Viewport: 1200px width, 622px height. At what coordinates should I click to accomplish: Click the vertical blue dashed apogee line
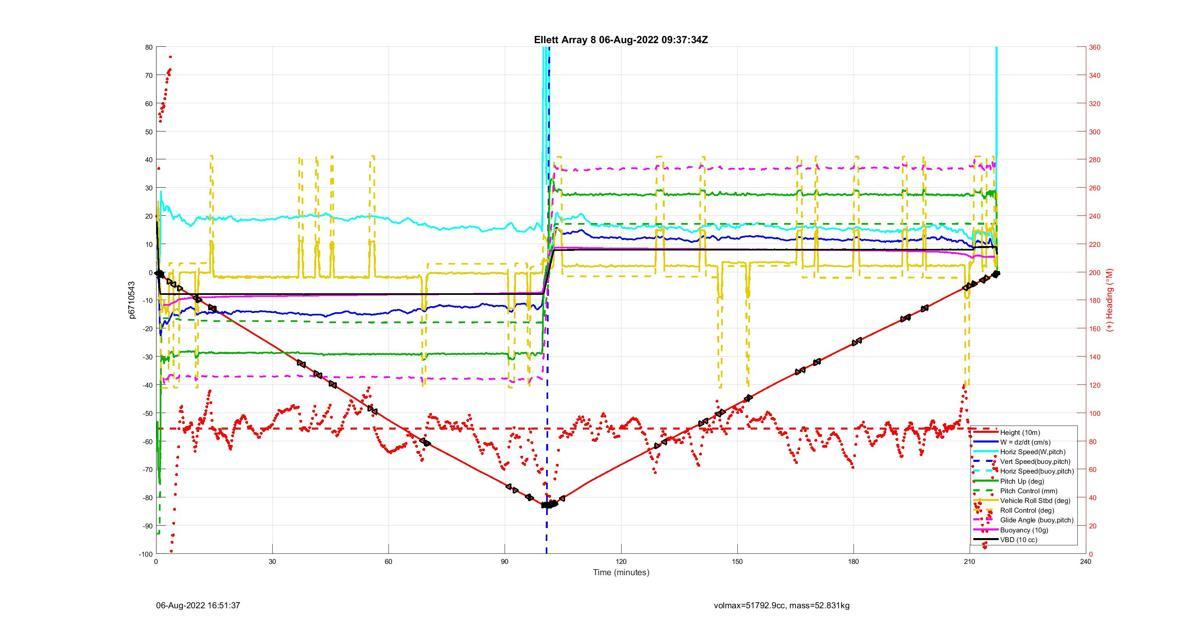pyautogui.click(x=547, y=300)
